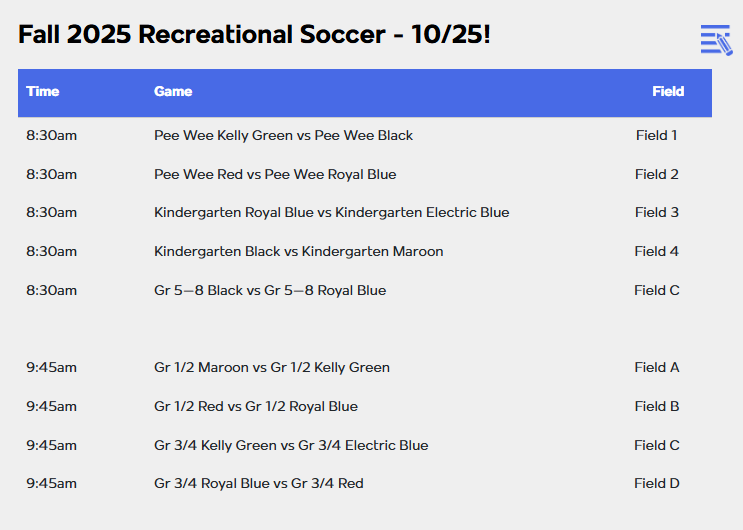Click the Fall 2025 Recreational Soccer heading
The height and width of the screenshot is (530, 743).
(254, 35)
